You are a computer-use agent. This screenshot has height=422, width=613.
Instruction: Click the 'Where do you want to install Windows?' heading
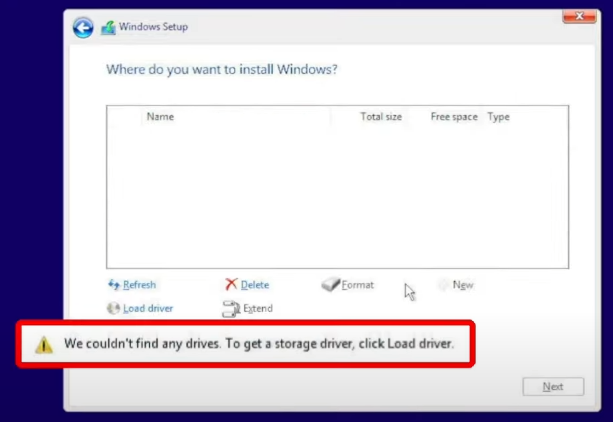click(x=222, y=69)
